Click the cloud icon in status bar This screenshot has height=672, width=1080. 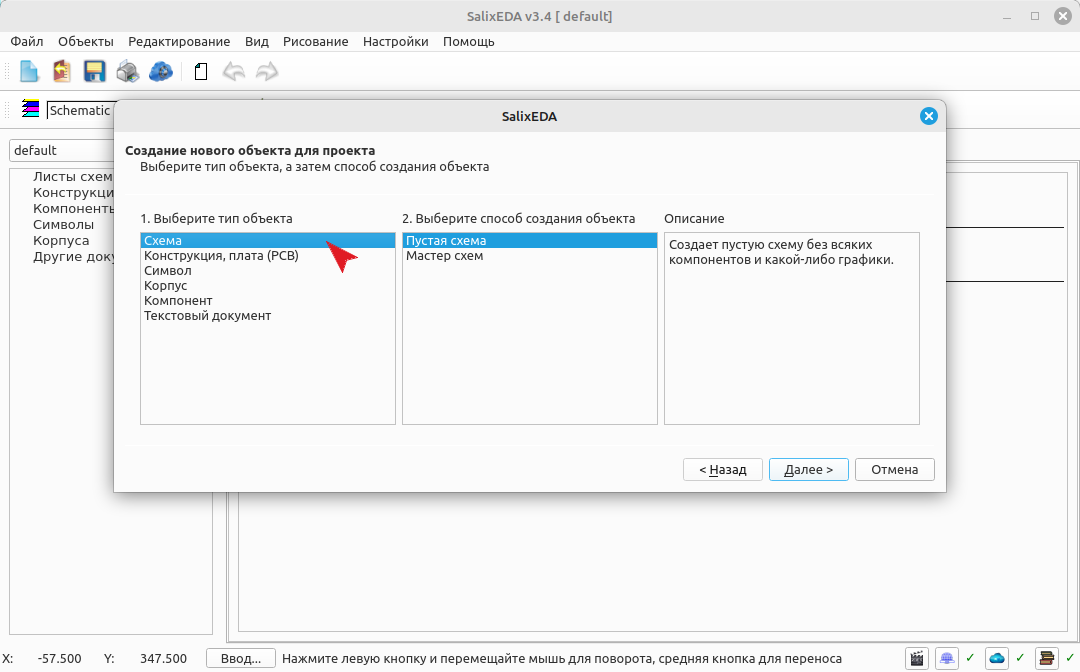[x=997, y=658]
